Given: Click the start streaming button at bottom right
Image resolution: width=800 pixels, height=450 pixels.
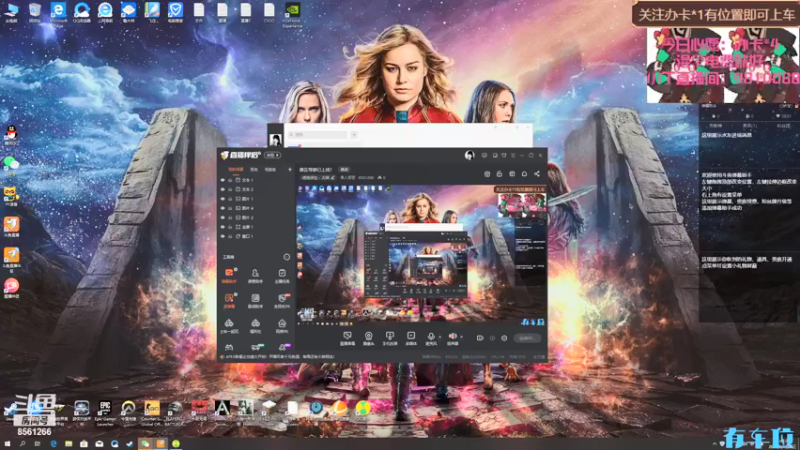Looking at the screenshot, I should [x=527, y=338].
